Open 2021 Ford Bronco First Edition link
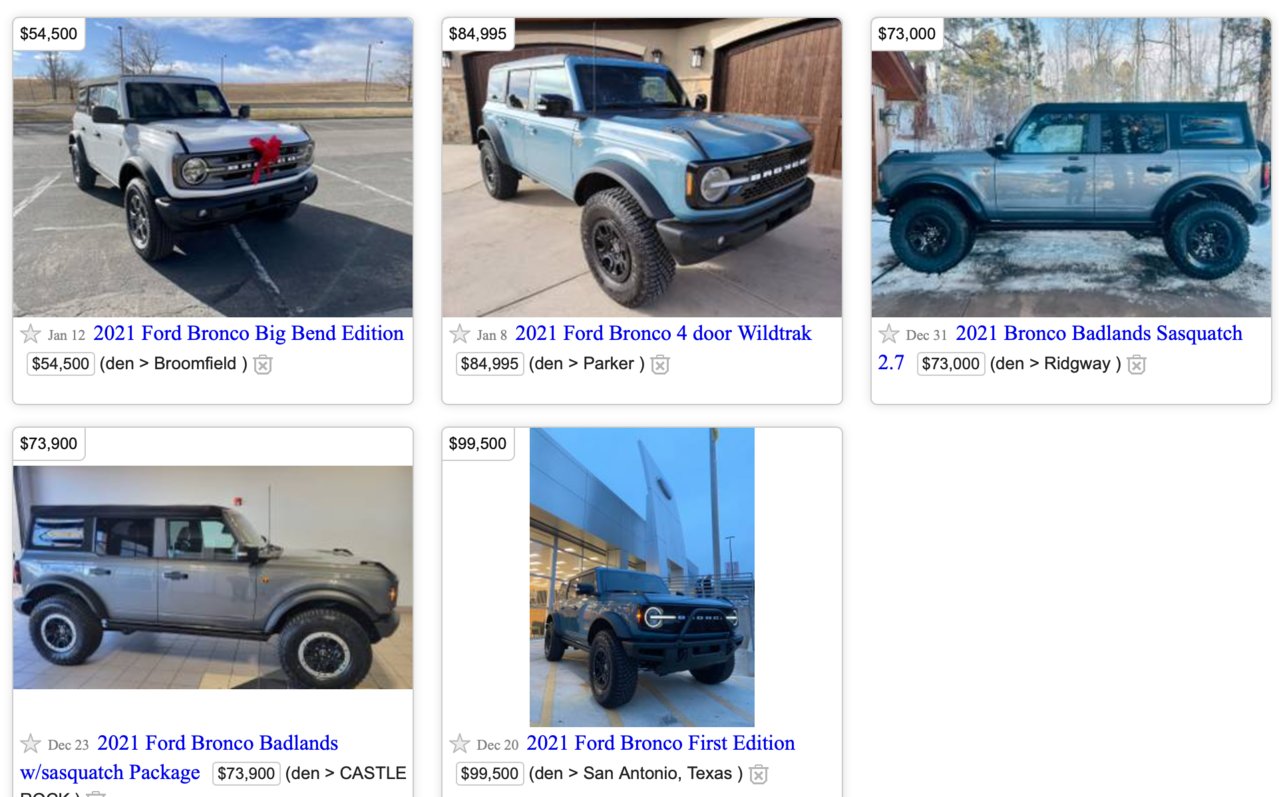The height and width of the screenshot is (797, 1279). (x=661, y=743)
